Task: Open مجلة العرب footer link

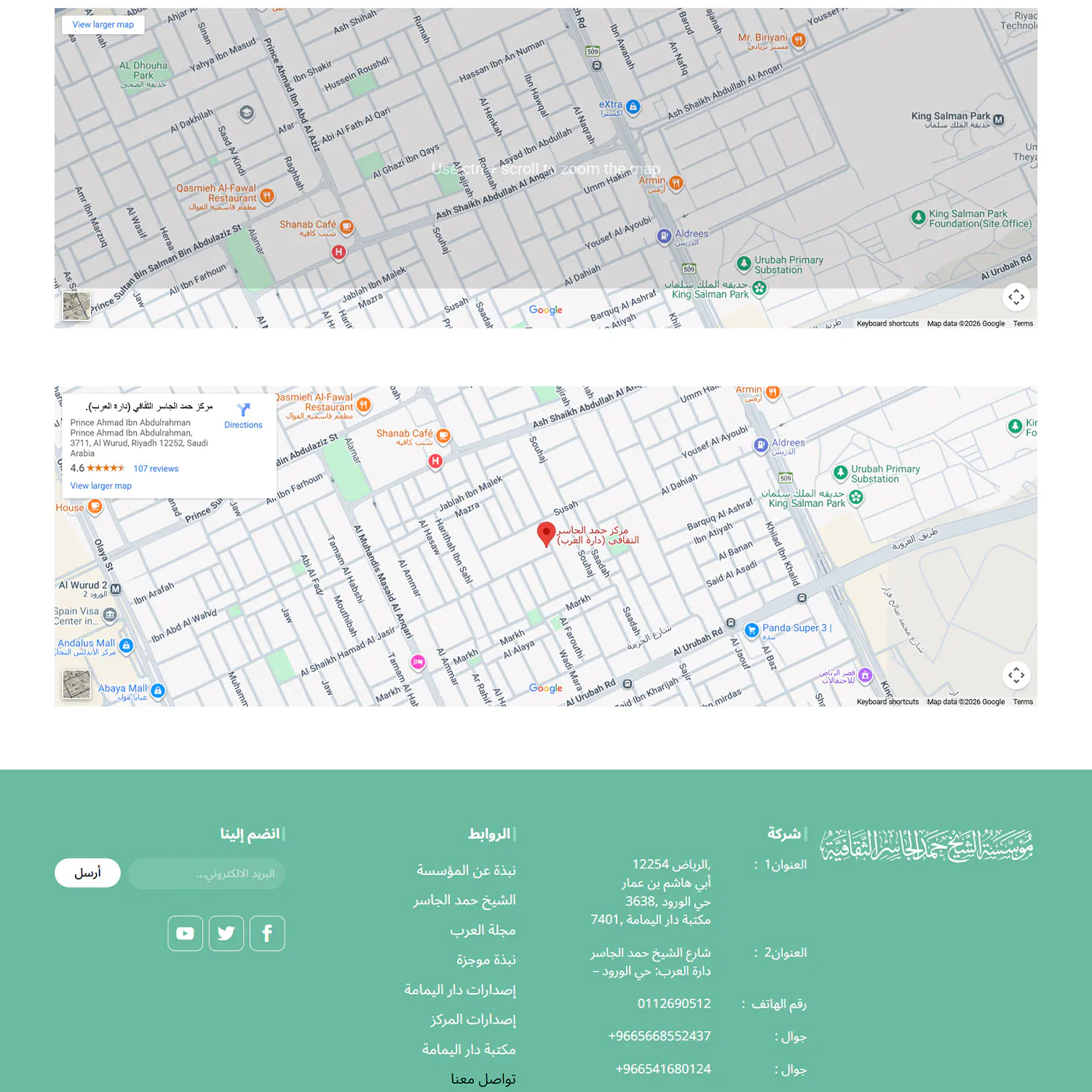Action: (483, 930)
